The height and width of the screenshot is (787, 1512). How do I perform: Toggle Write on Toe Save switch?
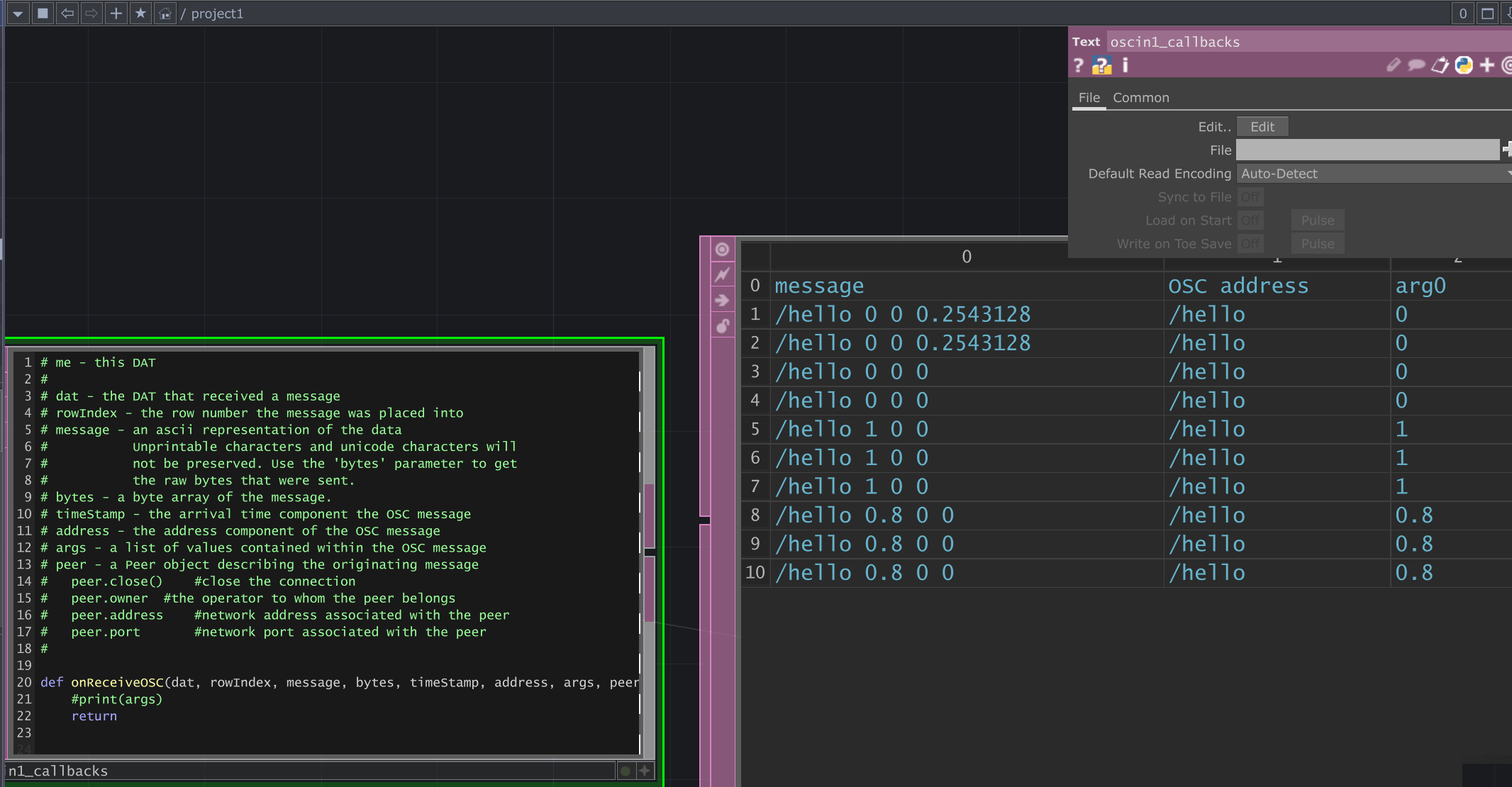pos(1250,244)
